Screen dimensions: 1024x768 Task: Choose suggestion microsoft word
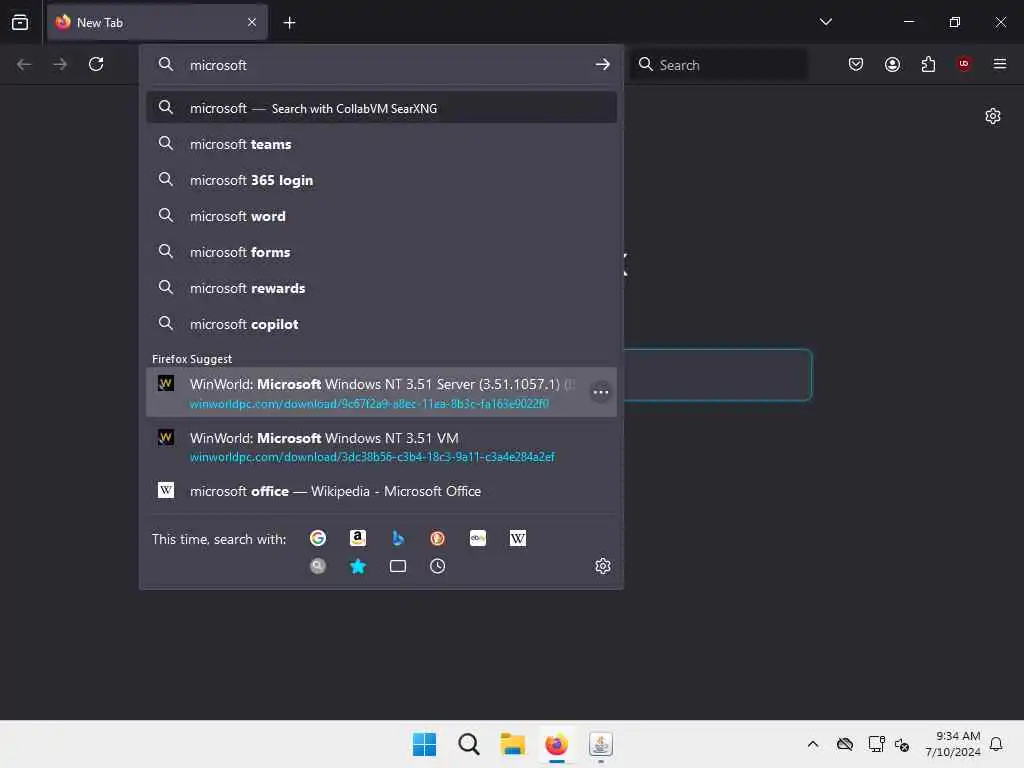tap(381, 216)
